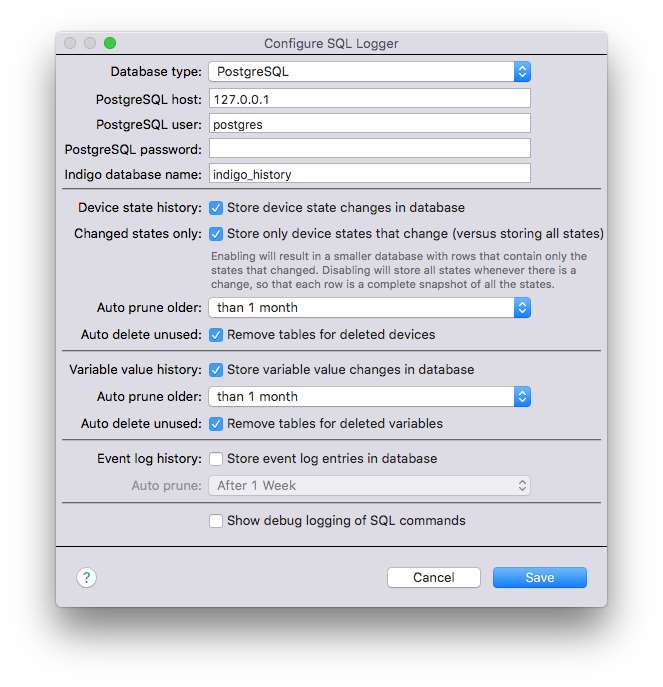Uncheck Store only device states that change
Viewport: 663px width, 687px height.
(x=216, y=234)
